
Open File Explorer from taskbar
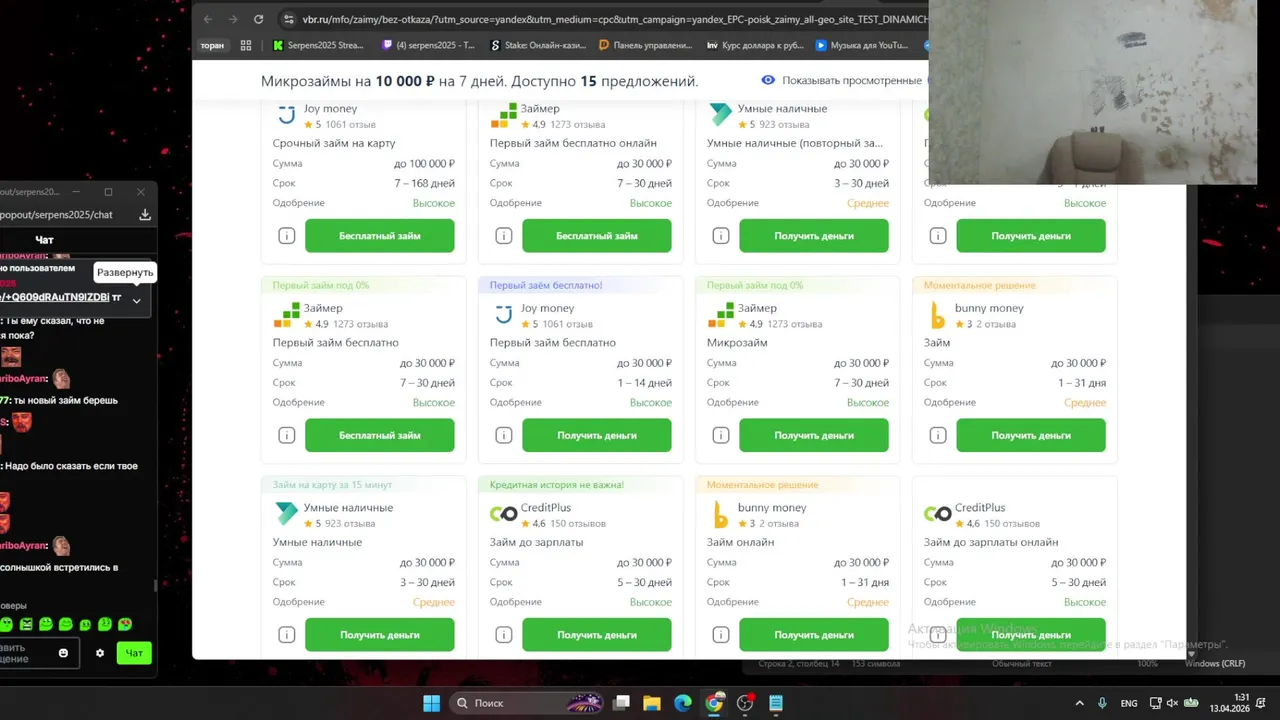[x=651, y=703]
